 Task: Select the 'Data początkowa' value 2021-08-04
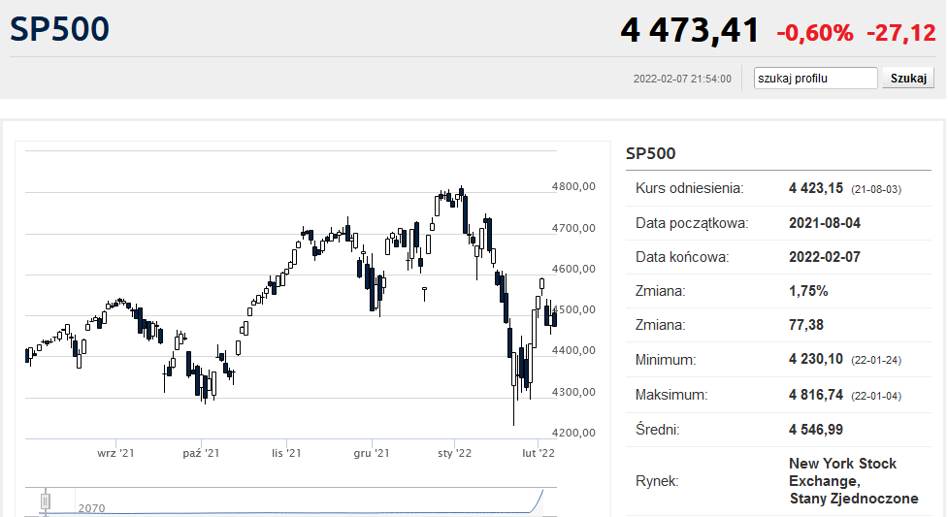pos(825,222)
